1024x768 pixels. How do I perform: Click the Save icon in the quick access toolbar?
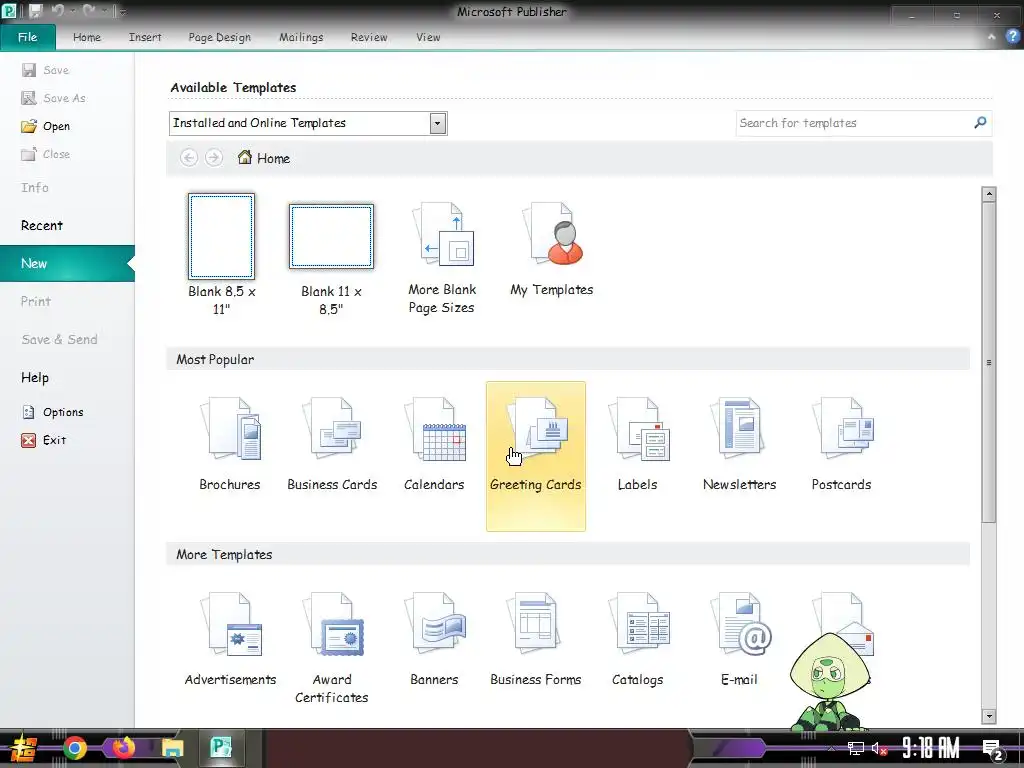pyautogui.click(x=35, y=11)
